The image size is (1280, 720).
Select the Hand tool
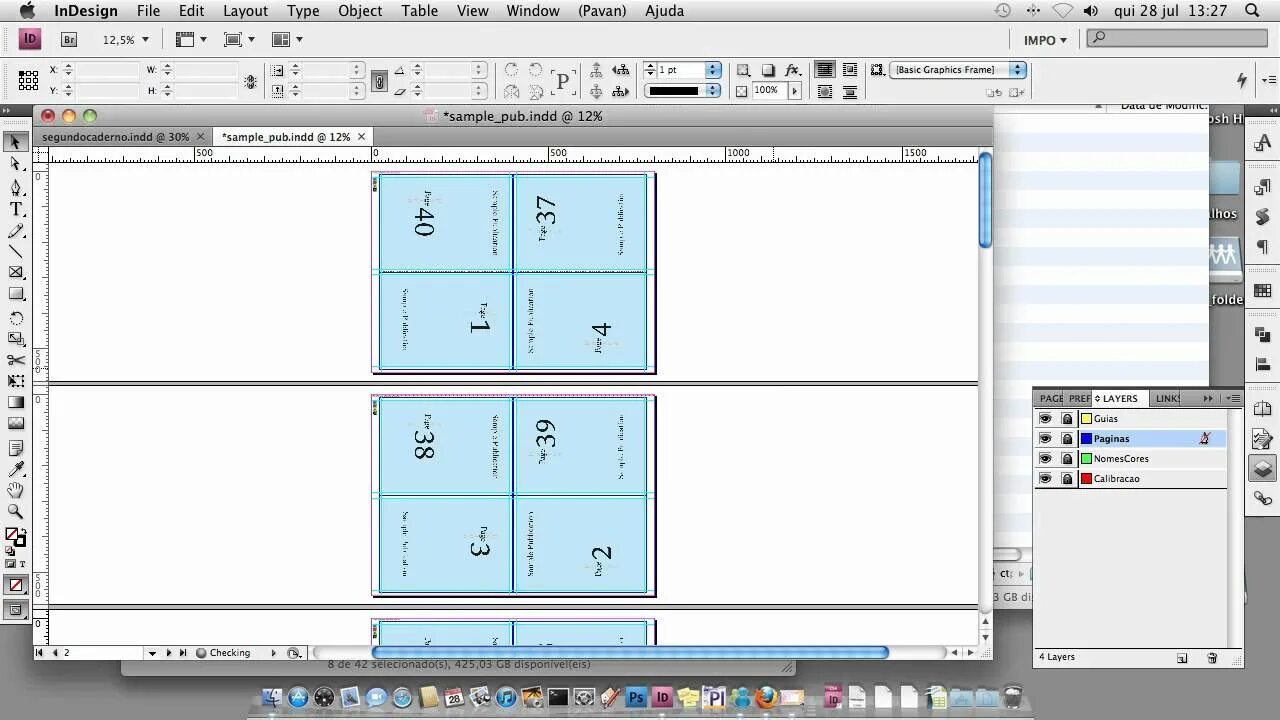click(x=16, y=490)
